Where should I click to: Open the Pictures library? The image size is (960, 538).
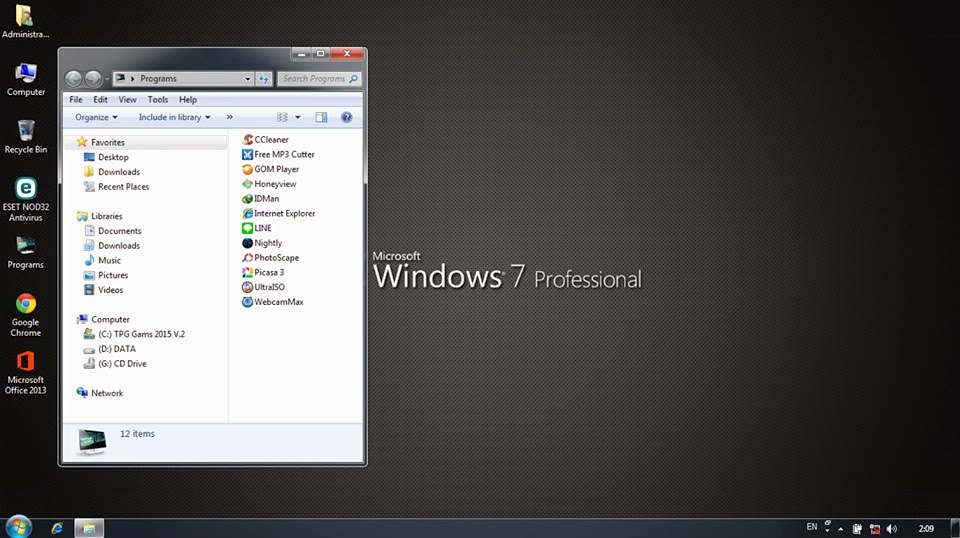(x=106, y=275)
